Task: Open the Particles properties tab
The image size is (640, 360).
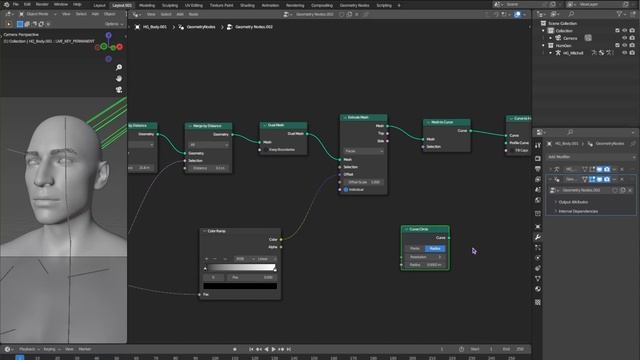Action: pos(538,247)
